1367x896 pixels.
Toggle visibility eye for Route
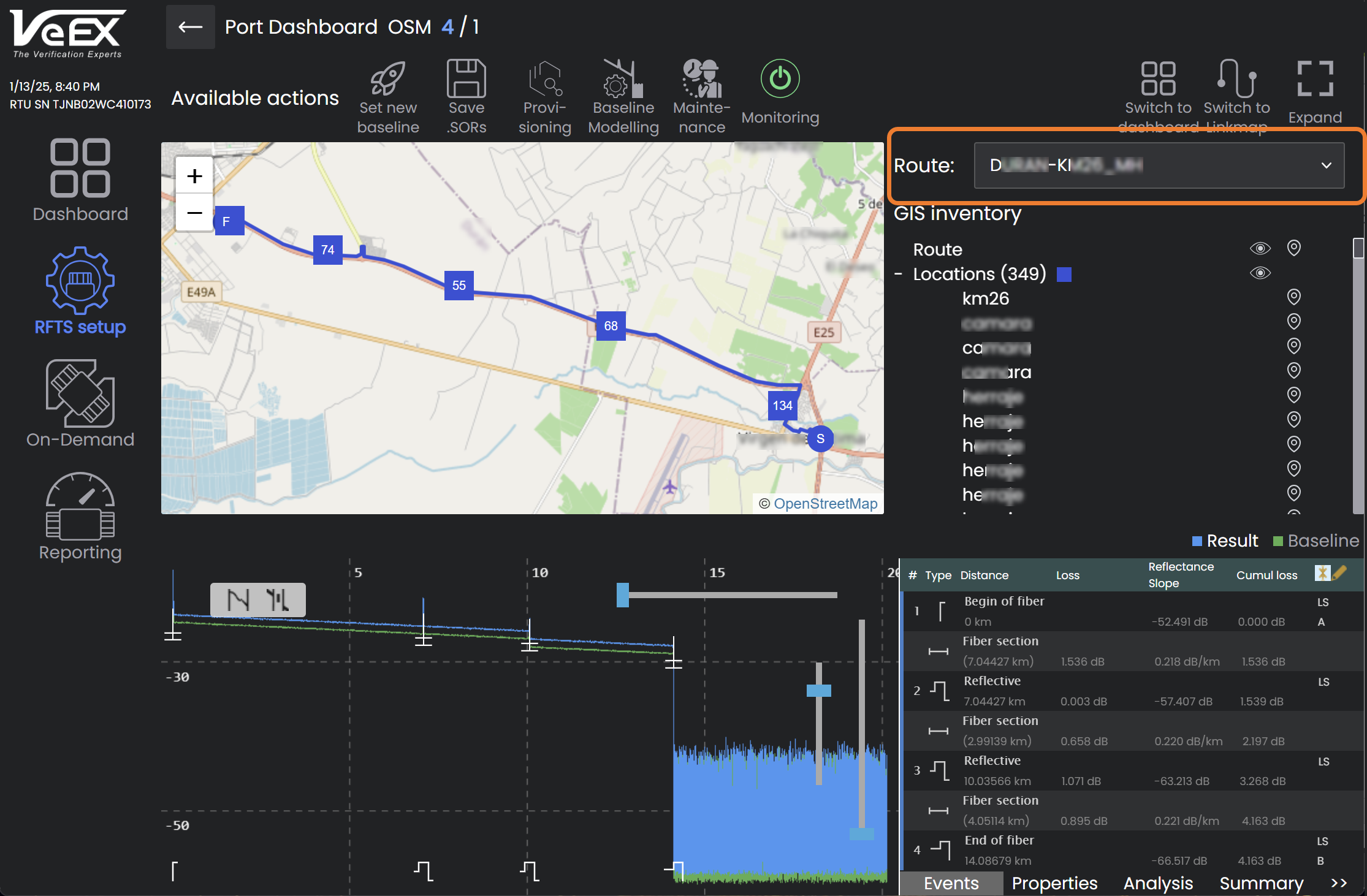point(1260,248)
